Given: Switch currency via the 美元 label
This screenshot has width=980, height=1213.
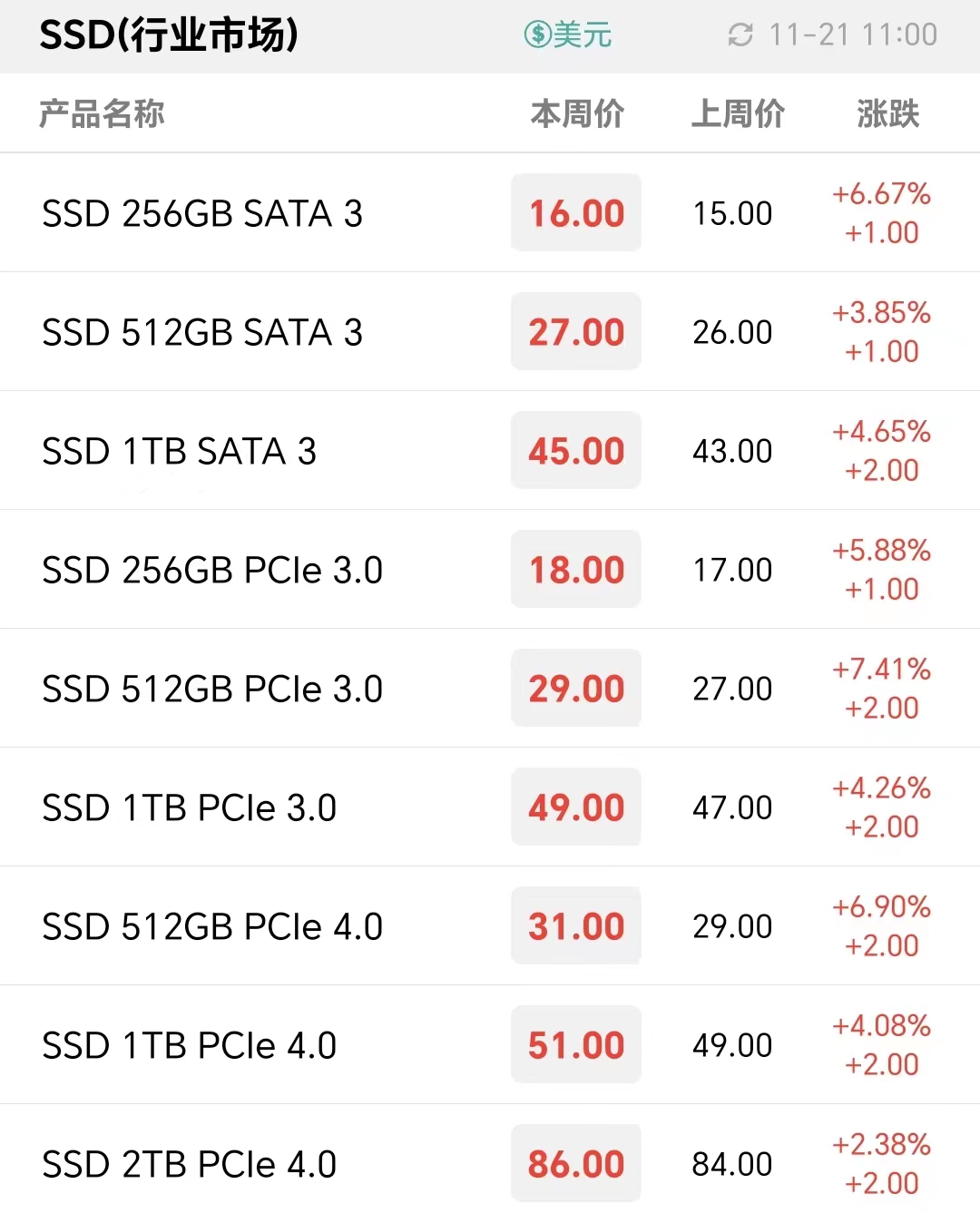Looking at the screenshot, I should point(583,35).
